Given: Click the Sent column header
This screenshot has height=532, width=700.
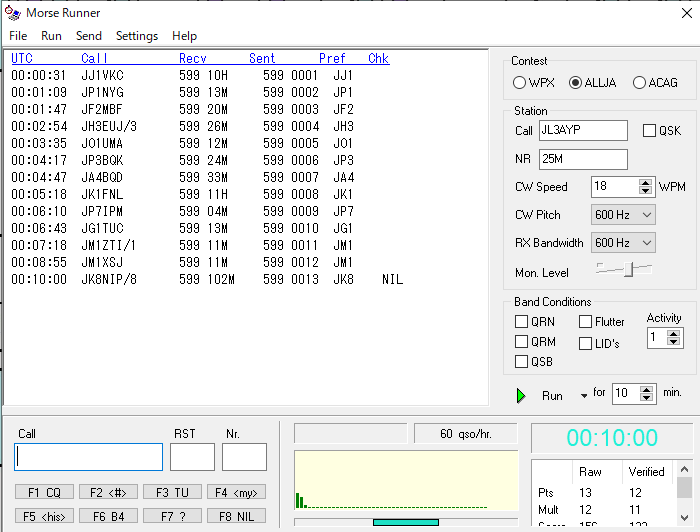Looking at the screenshot, I should tap(262, 58).
